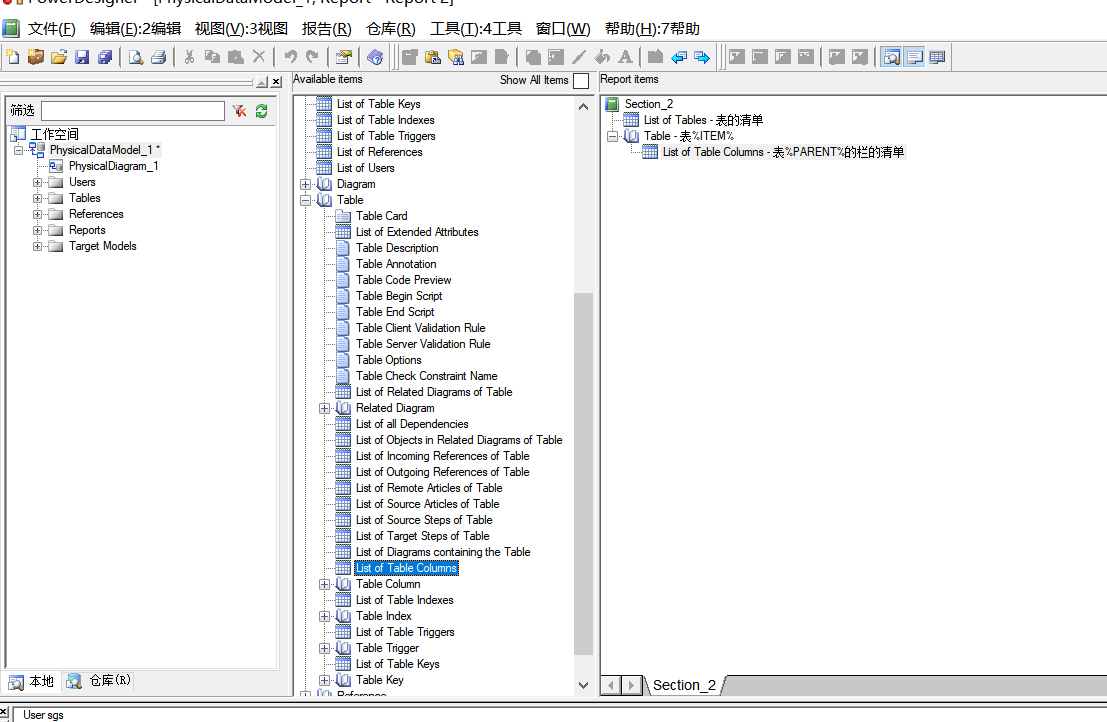Click the Available items scrollbar thumb

tap(583, 474)
